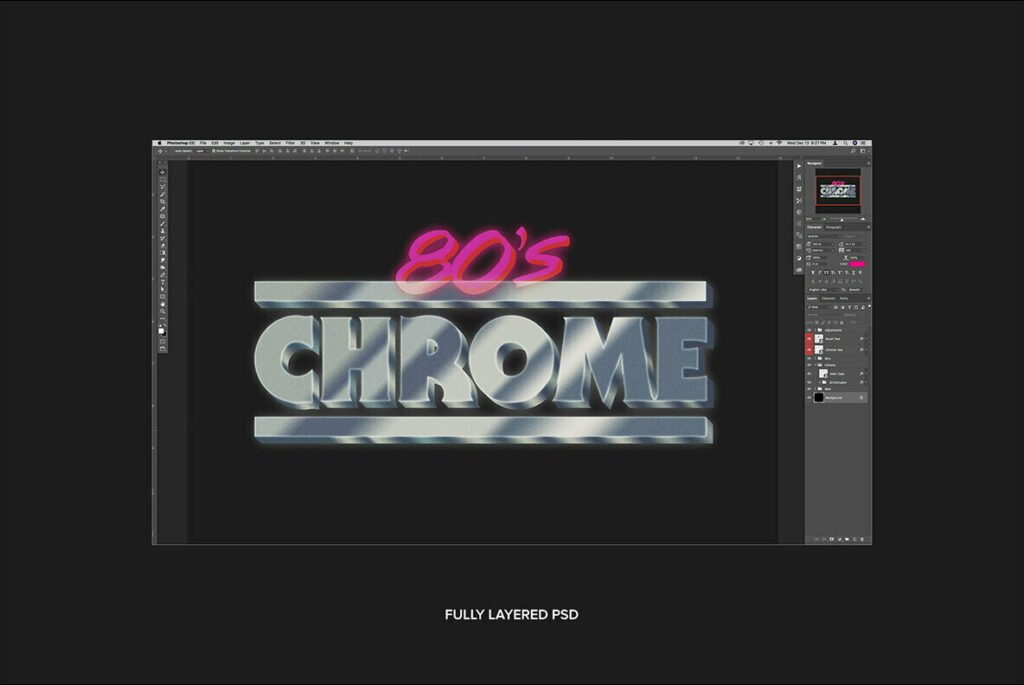Hide the Background layer
This screenshot has height=685, width=1024.
coord(809,397)
